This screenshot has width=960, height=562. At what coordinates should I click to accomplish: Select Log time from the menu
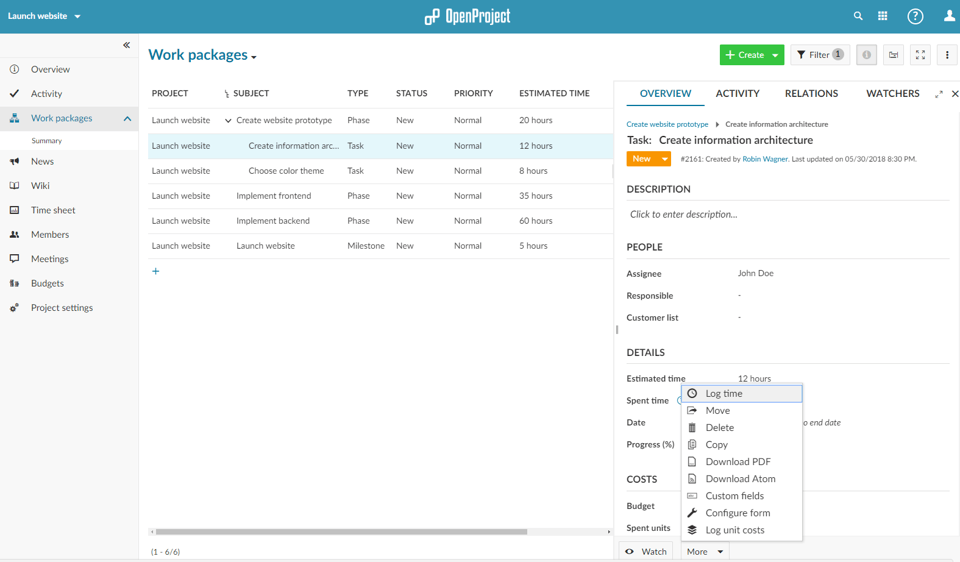click(741, 394)
